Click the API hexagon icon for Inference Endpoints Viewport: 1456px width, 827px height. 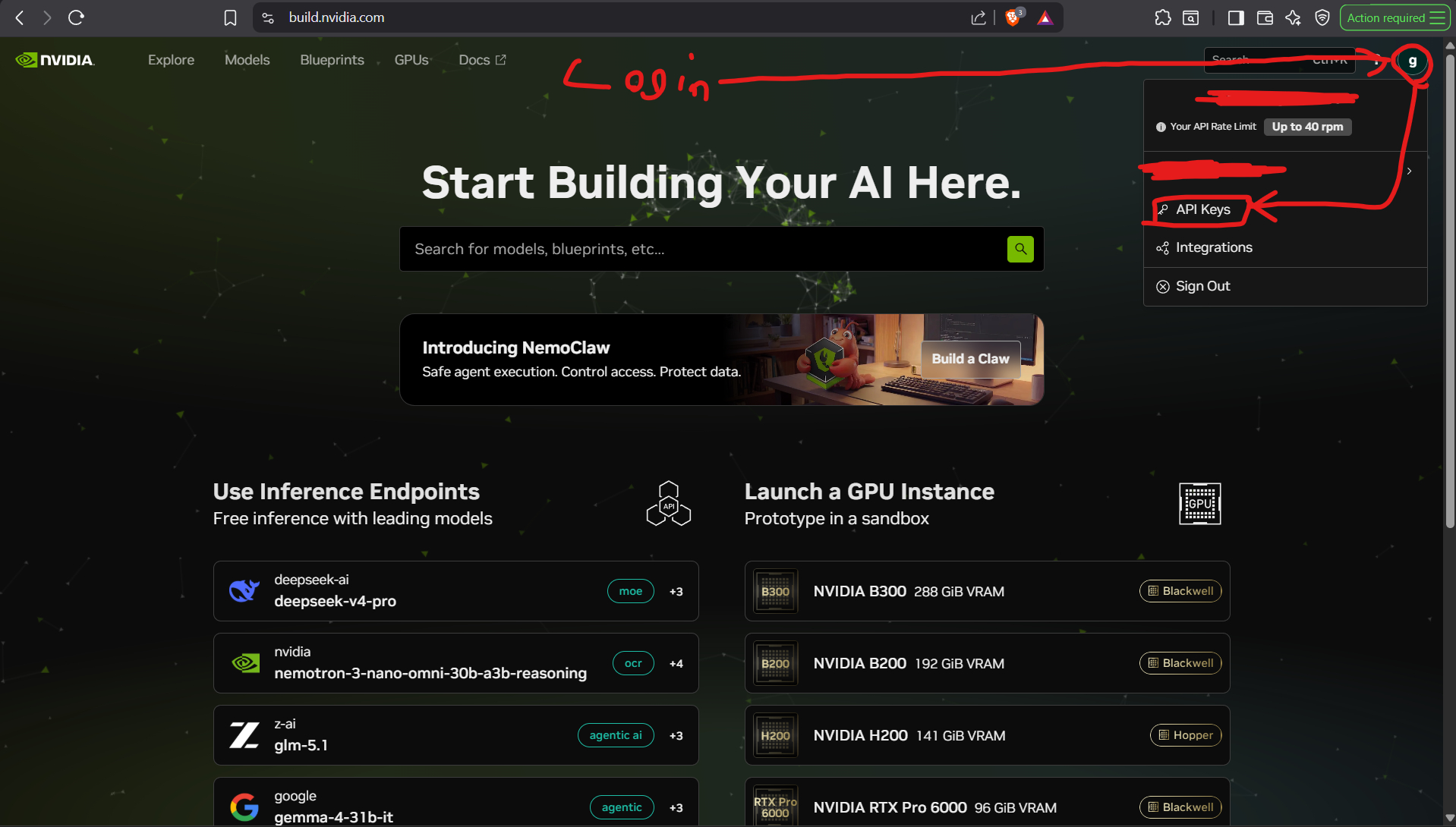(x=669, y=504)
